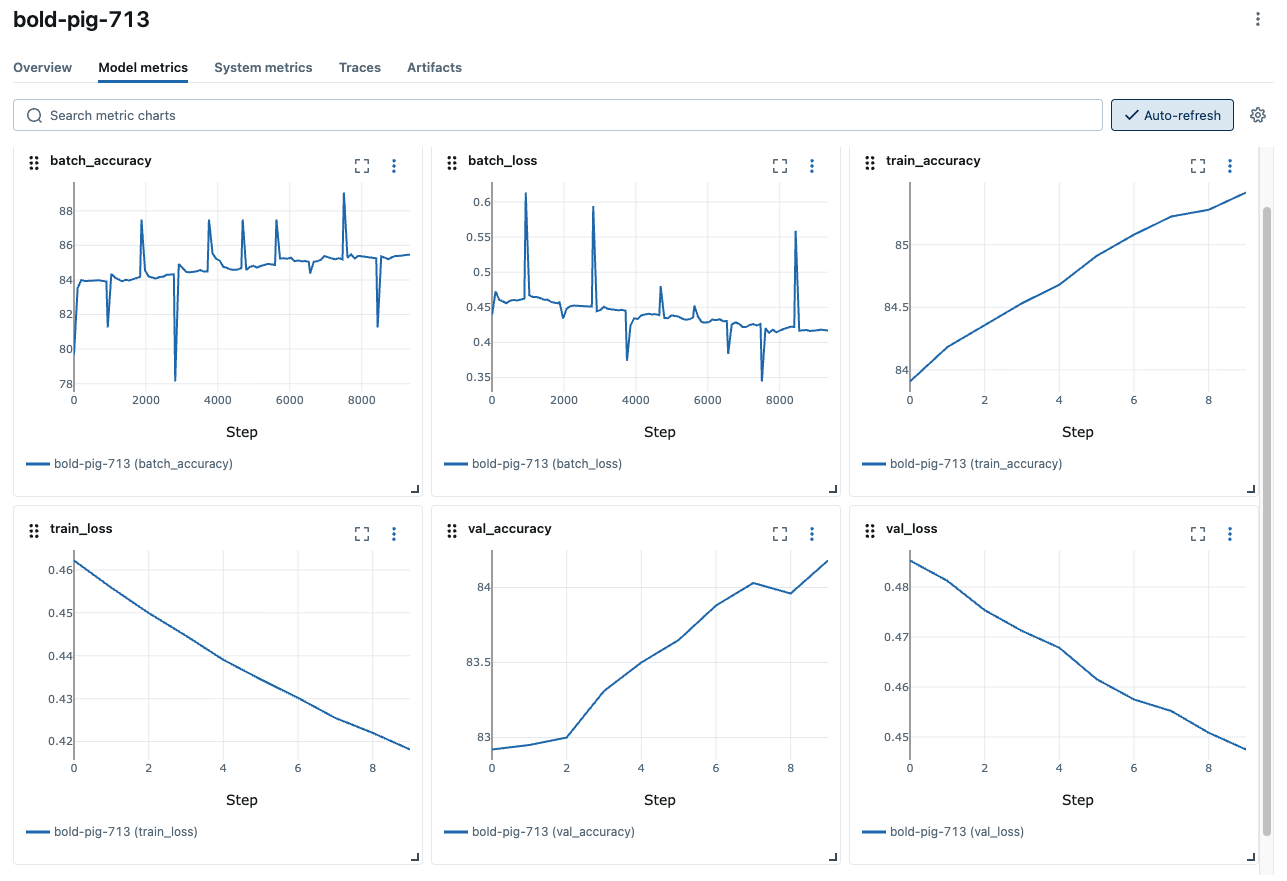Open the Artifacts tab
The image size is (1287, 881).
[x=434, y=67]
